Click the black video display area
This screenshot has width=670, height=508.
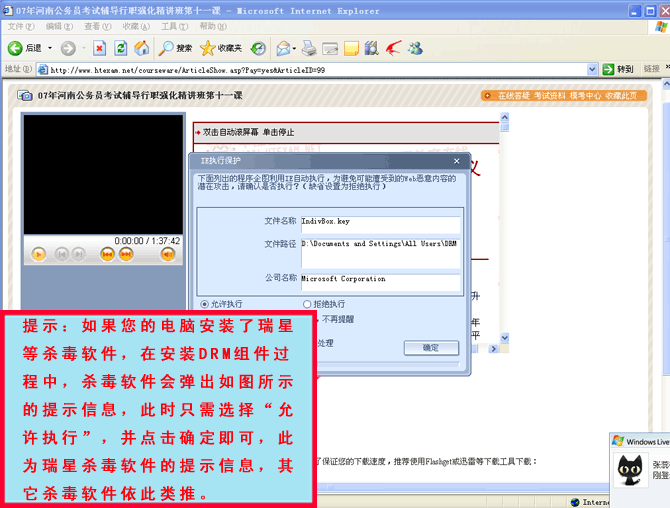click(x=103, y=174)
